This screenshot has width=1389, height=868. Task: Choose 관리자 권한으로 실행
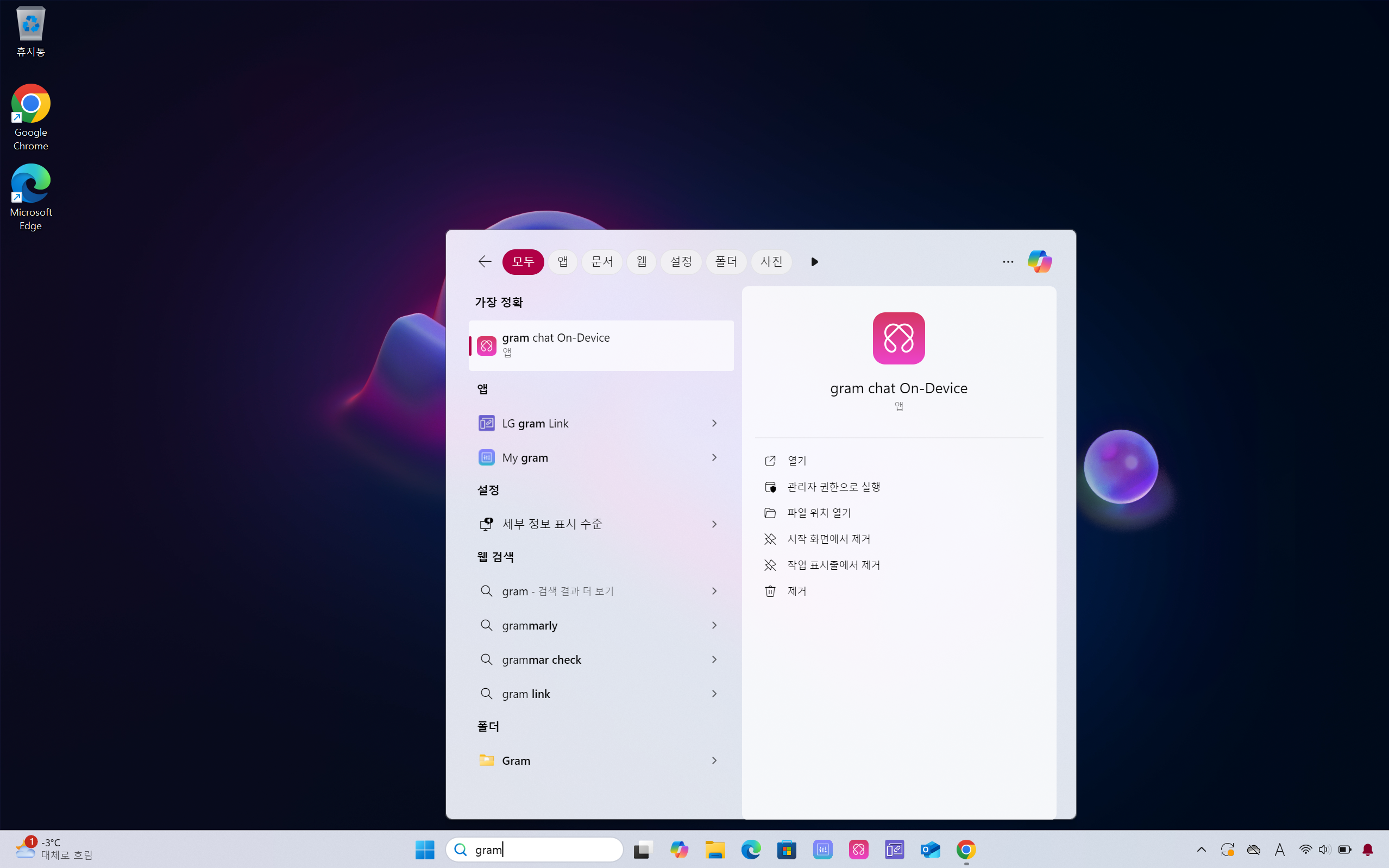899,487
